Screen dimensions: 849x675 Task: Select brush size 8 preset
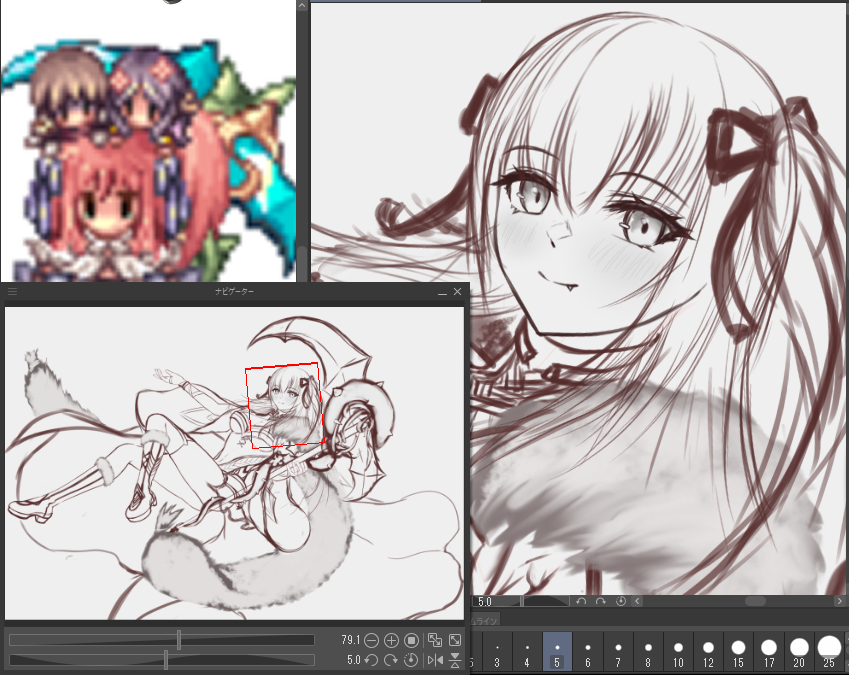(648, 652)
